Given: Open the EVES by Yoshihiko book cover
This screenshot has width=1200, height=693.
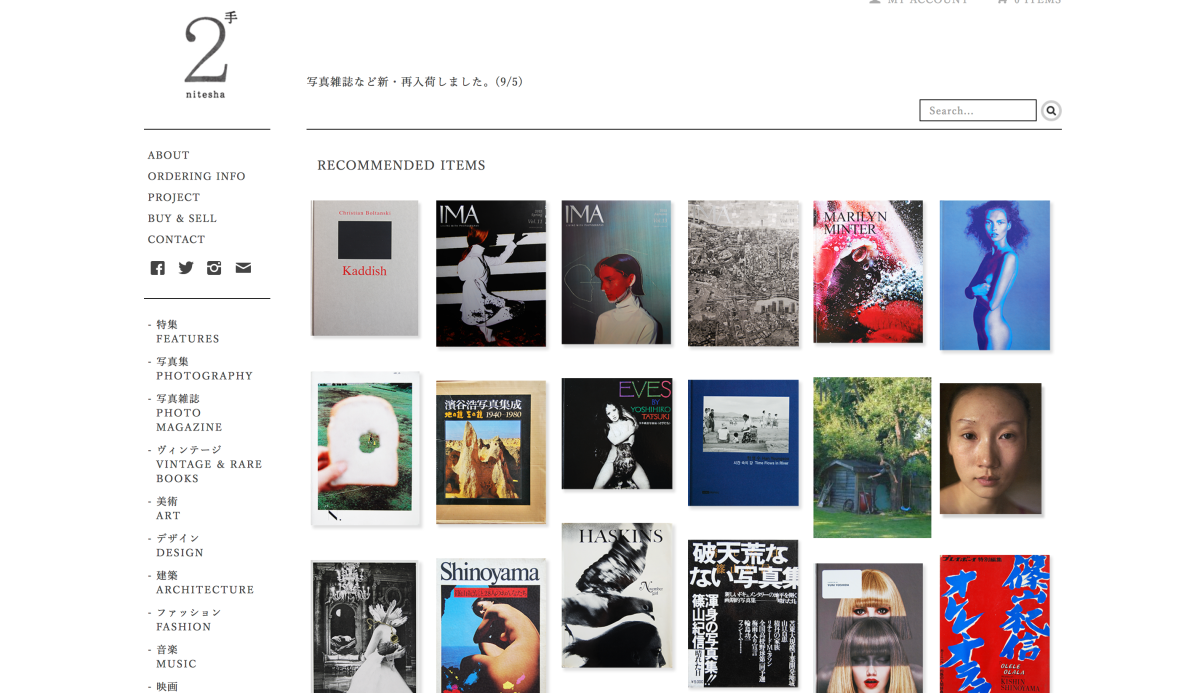Looking at the screenshot, I should (x=616, y=434).
